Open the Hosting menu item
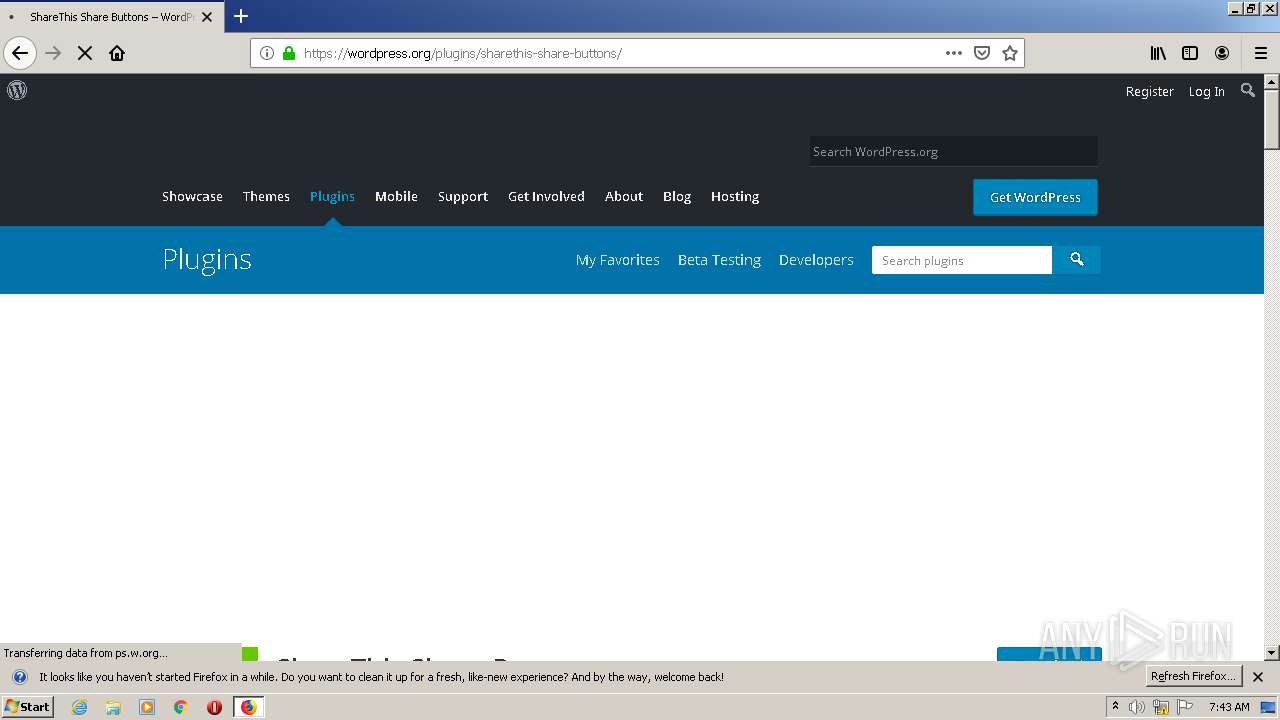The width and height of the screenshot is (1280, 720). click(x=735, y=197)
